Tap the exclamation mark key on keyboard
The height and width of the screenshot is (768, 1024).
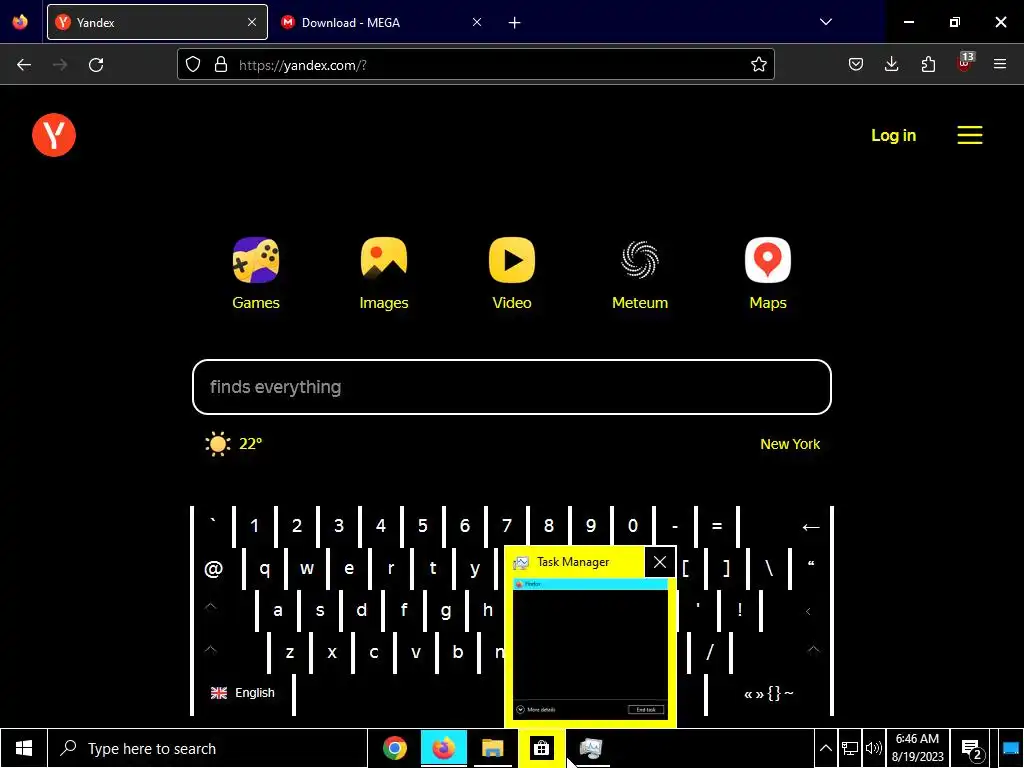(739, 610)
